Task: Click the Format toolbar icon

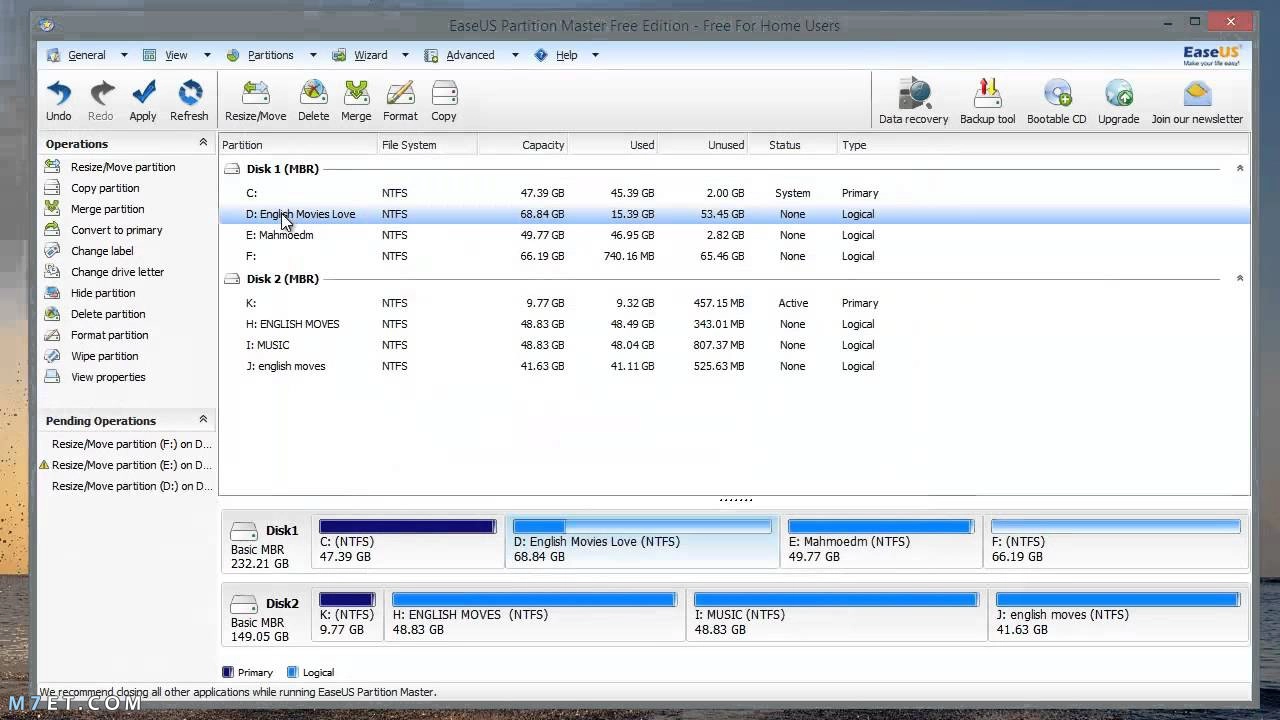Action: (400, 101)
